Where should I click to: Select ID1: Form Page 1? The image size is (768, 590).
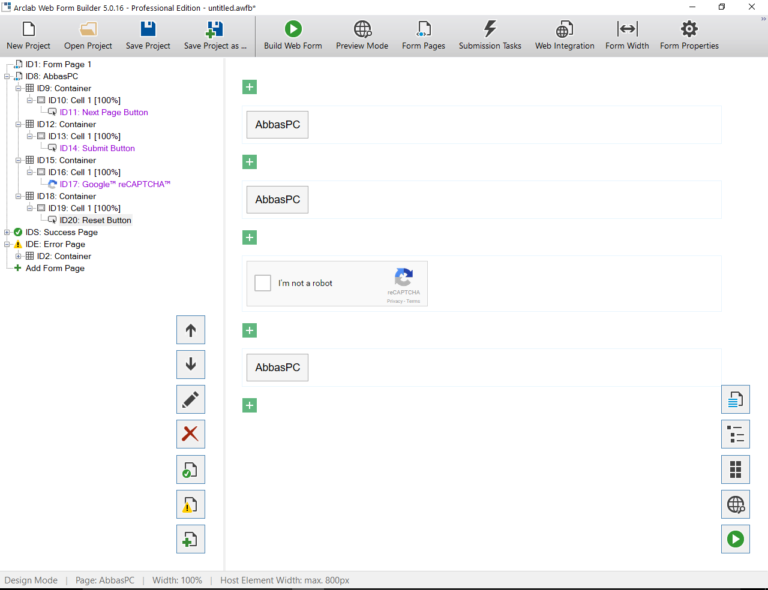tap(58, 64)
